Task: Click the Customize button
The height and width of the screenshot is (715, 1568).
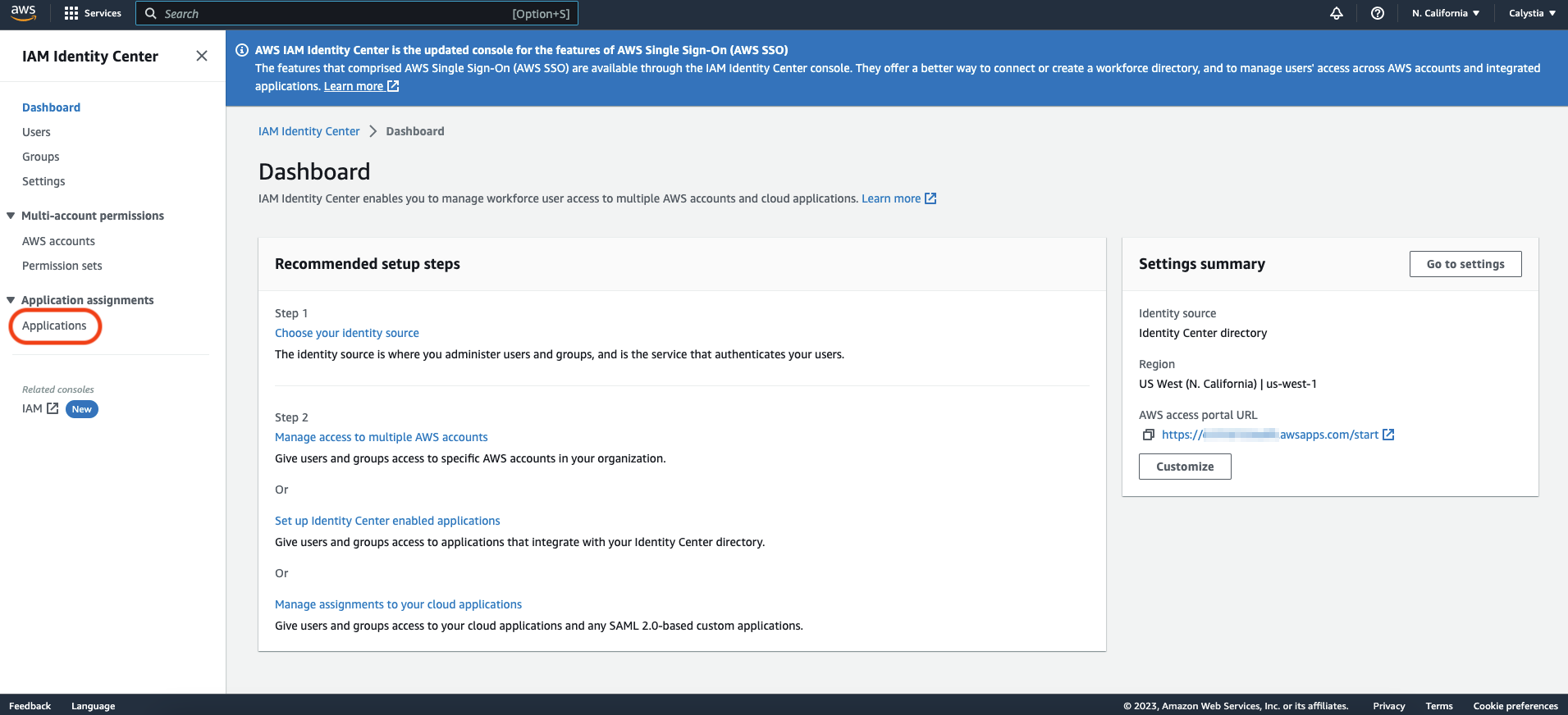Action: click(x=1184, y=467)
